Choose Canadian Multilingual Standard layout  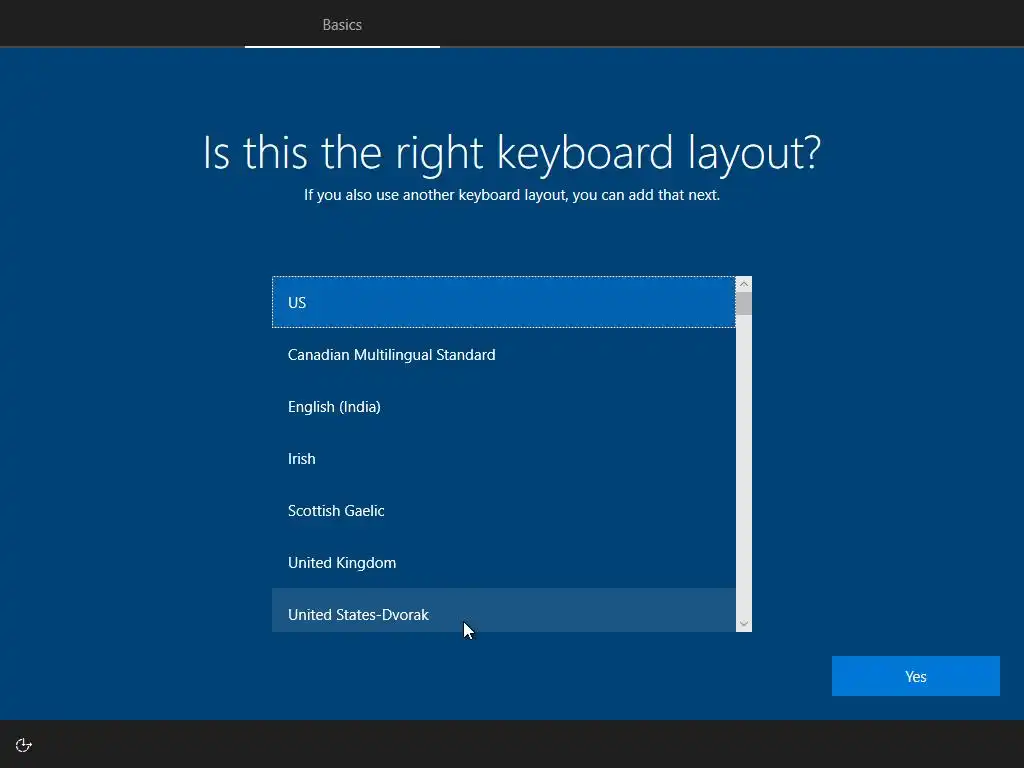point(504,355)
